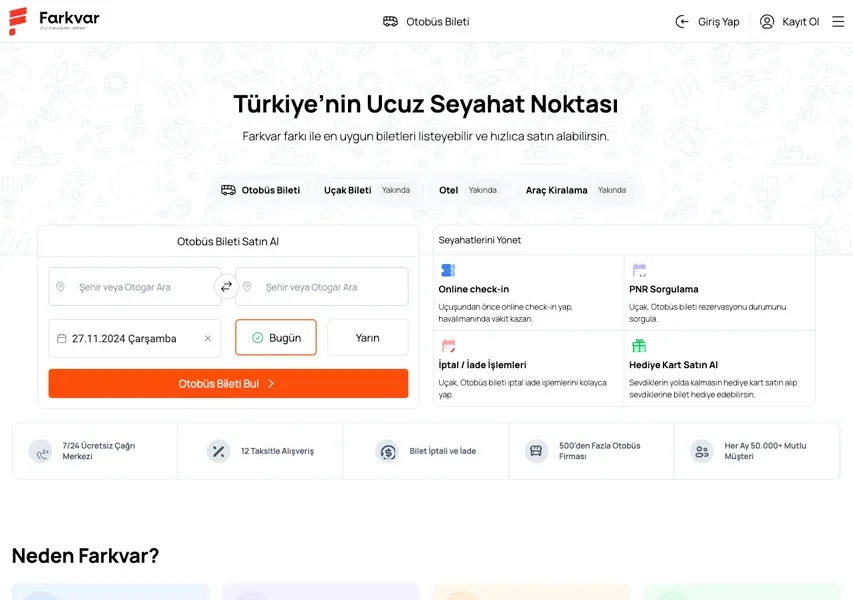
Task: Click the calendar icon in date field
Action: tap(61, 338)
